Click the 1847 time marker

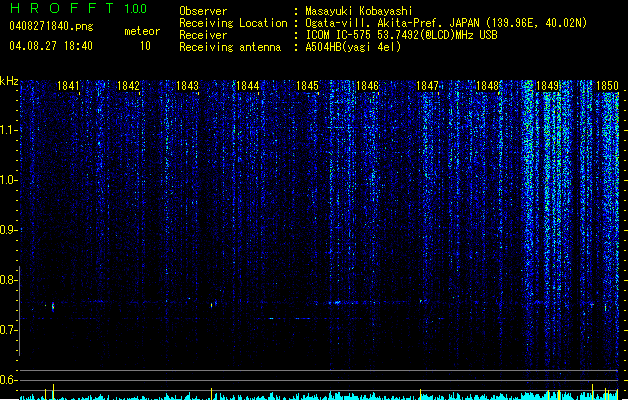[x=427, y=86]
